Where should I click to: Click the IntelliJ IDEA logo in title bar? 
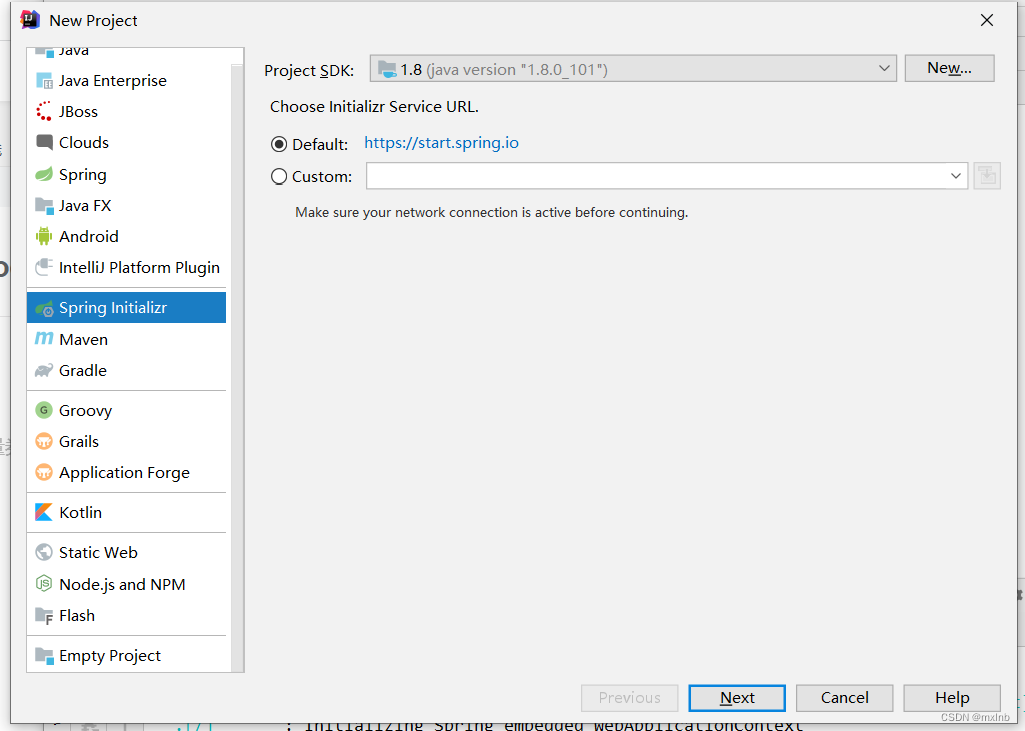pos(31,20)
